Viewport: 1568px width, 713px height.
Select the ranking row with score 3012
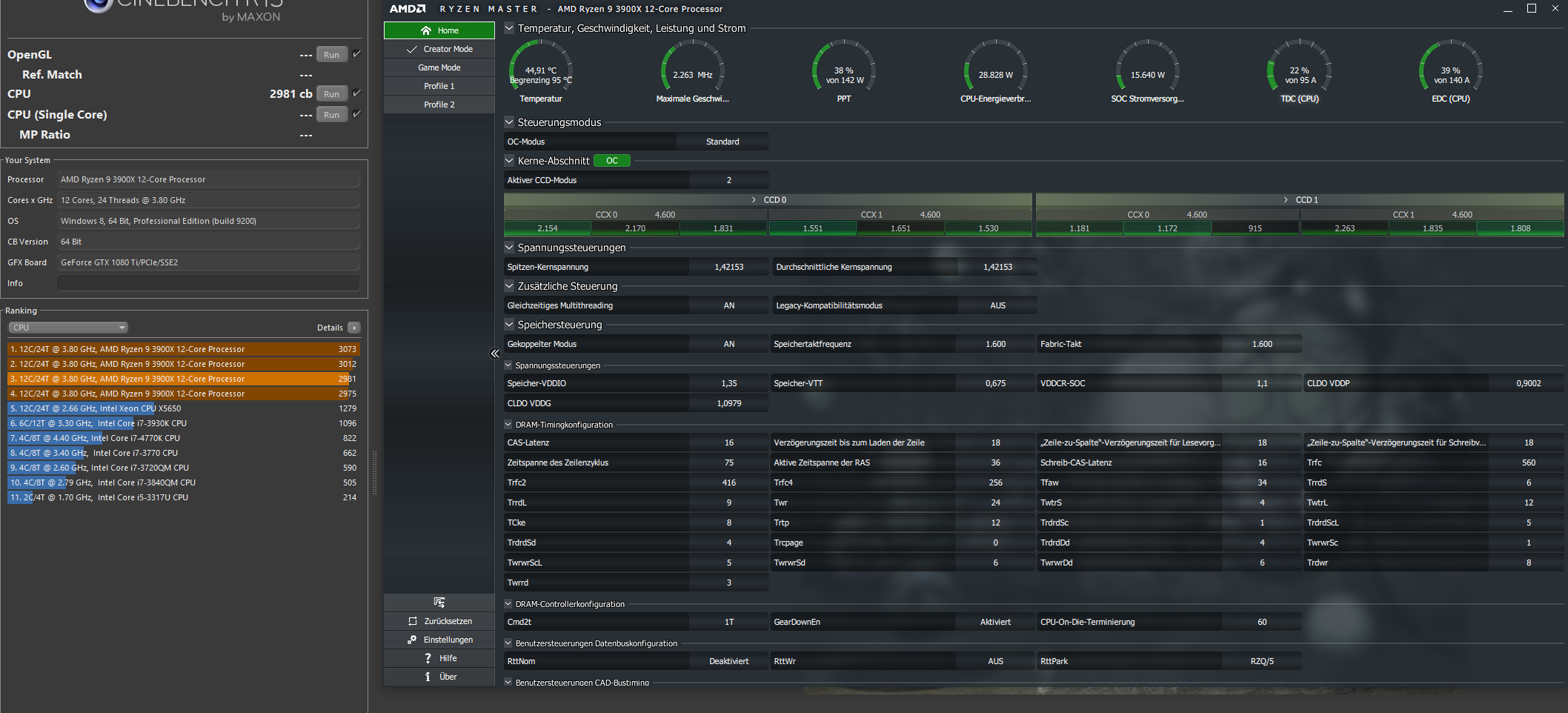coord(184,364)
